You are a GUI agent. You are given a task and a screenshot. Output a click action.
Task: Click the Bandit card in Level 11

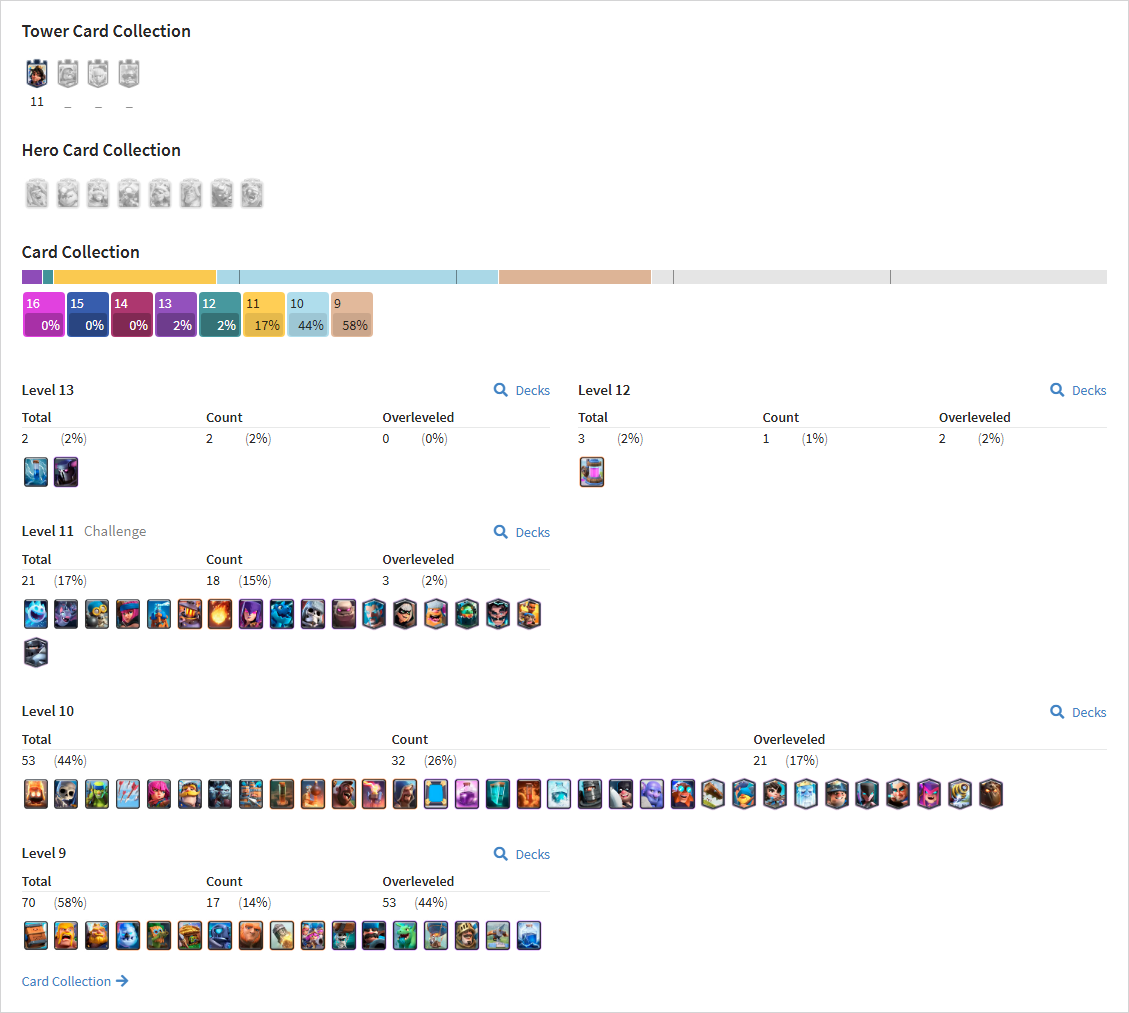tap(405, 615)
